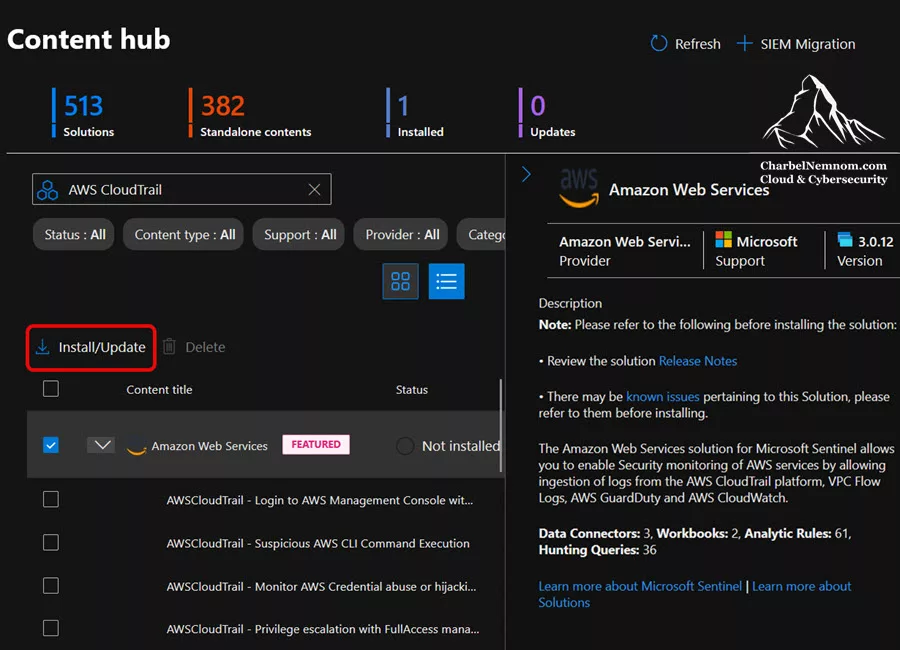Click the Amazon Web Services pane heading
This screenshot has width=900, height=650.
click(x=689, y=189)
